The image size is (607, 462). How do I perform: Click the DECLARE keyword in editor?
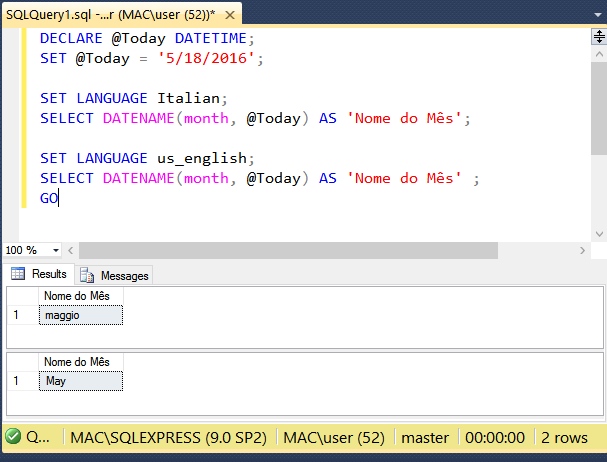coord(71,38)
